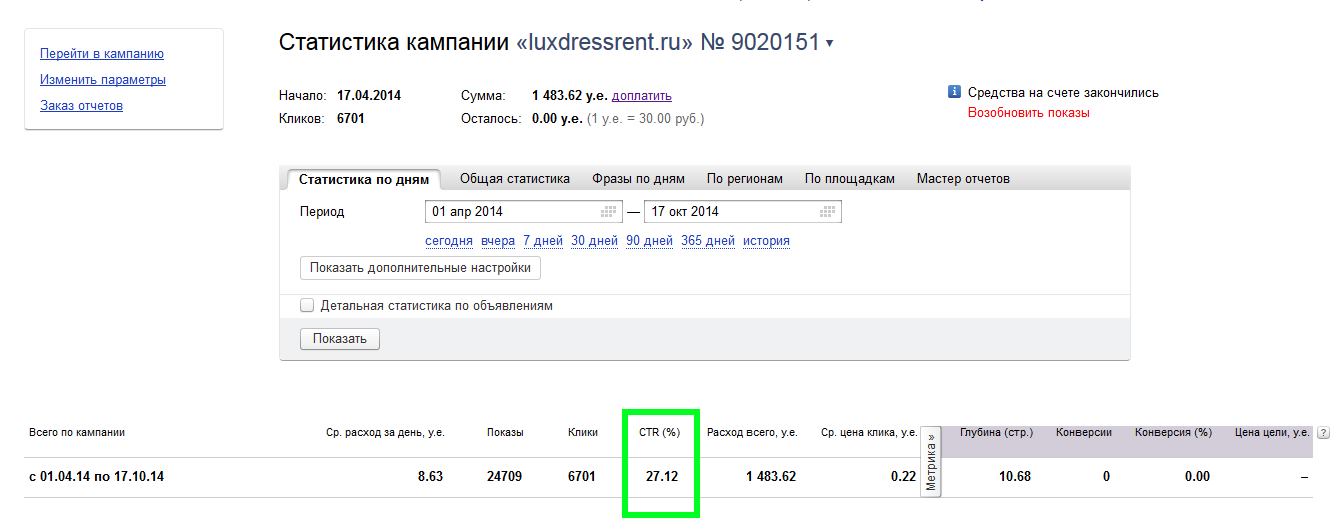Screen dimensions: 1338x529
Task: Click the CTR (%) column header
Action: (659, 433)
